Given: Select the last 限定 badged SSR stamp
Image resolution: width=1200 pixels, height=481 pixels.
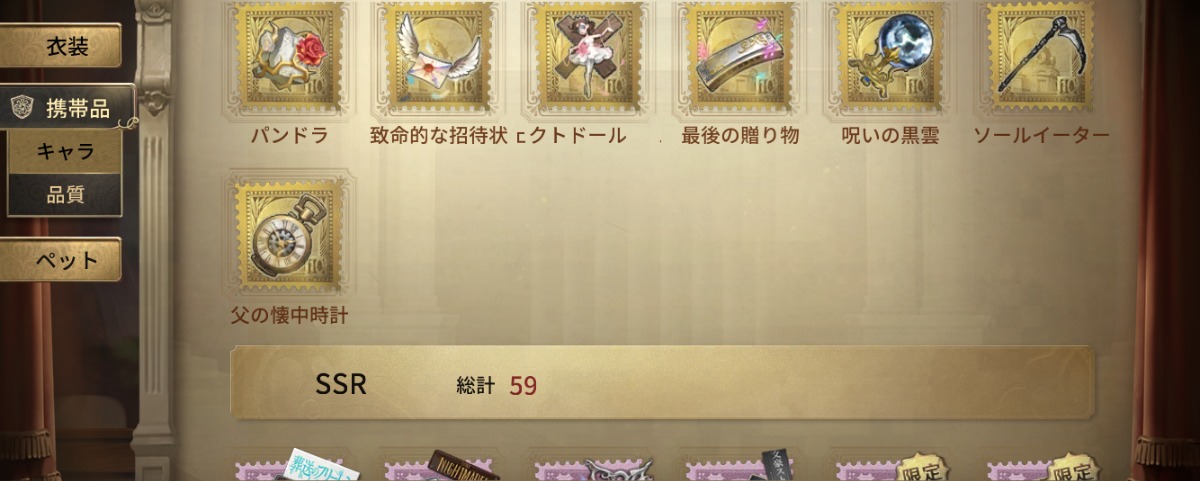Looking at the screenshot, I should tap(1040, 468).
